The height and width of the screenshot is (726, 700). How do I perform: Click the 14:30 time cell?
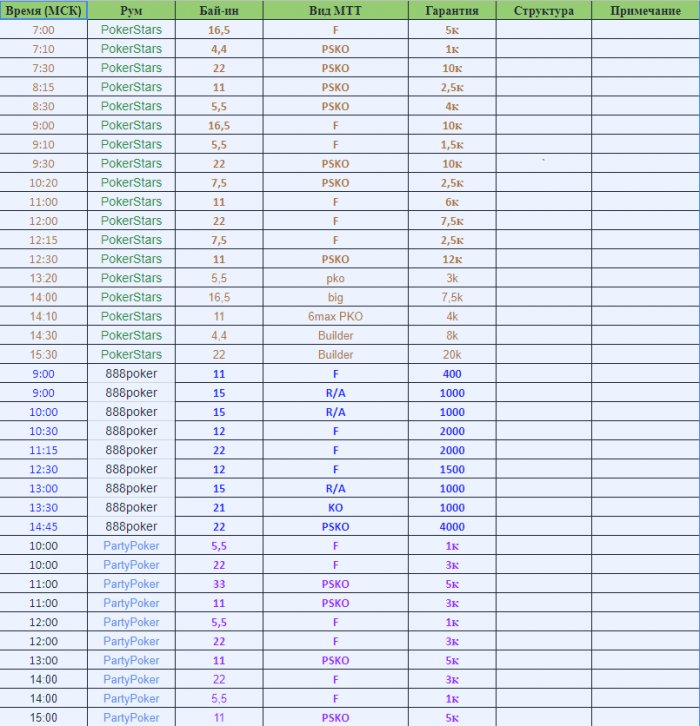point(44,335)
